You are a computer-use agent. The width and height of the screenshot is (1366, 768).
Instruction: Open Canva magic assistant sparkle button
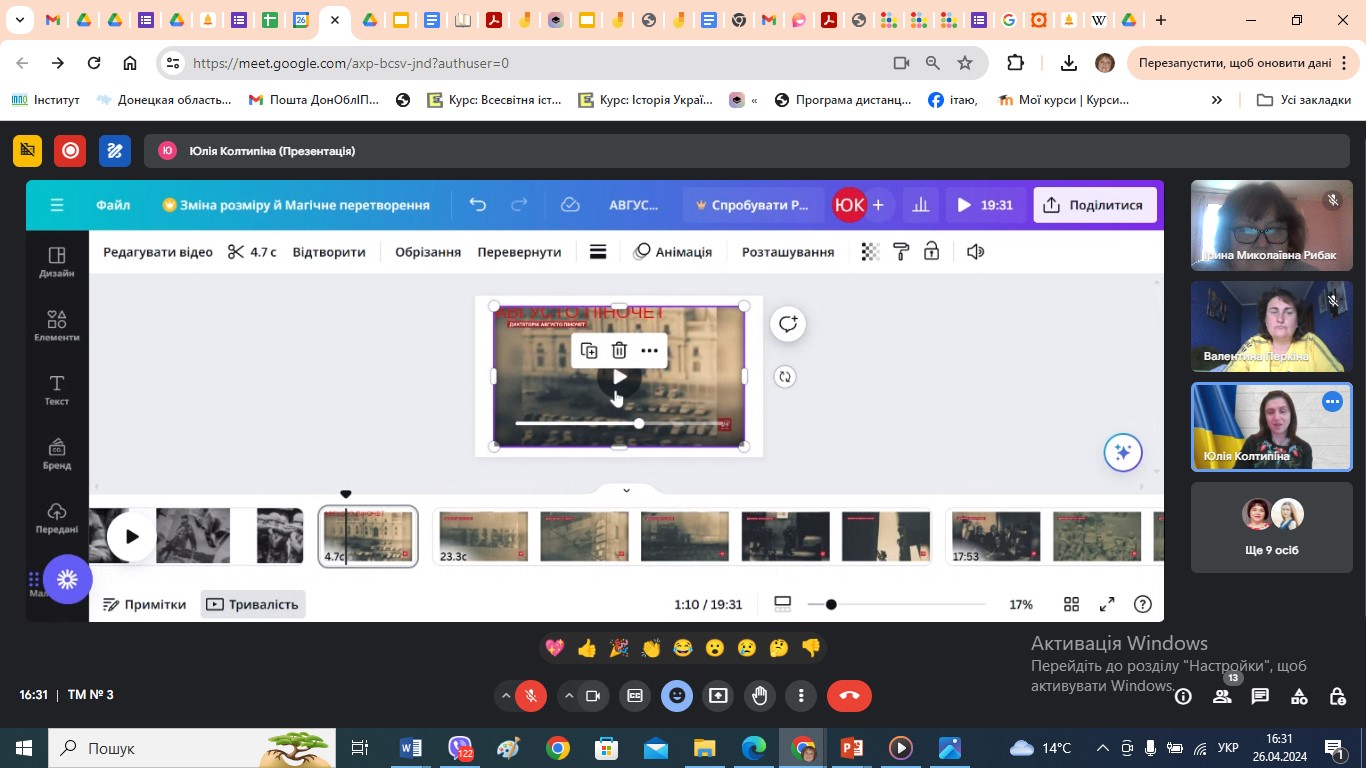tap(1123, 452)
